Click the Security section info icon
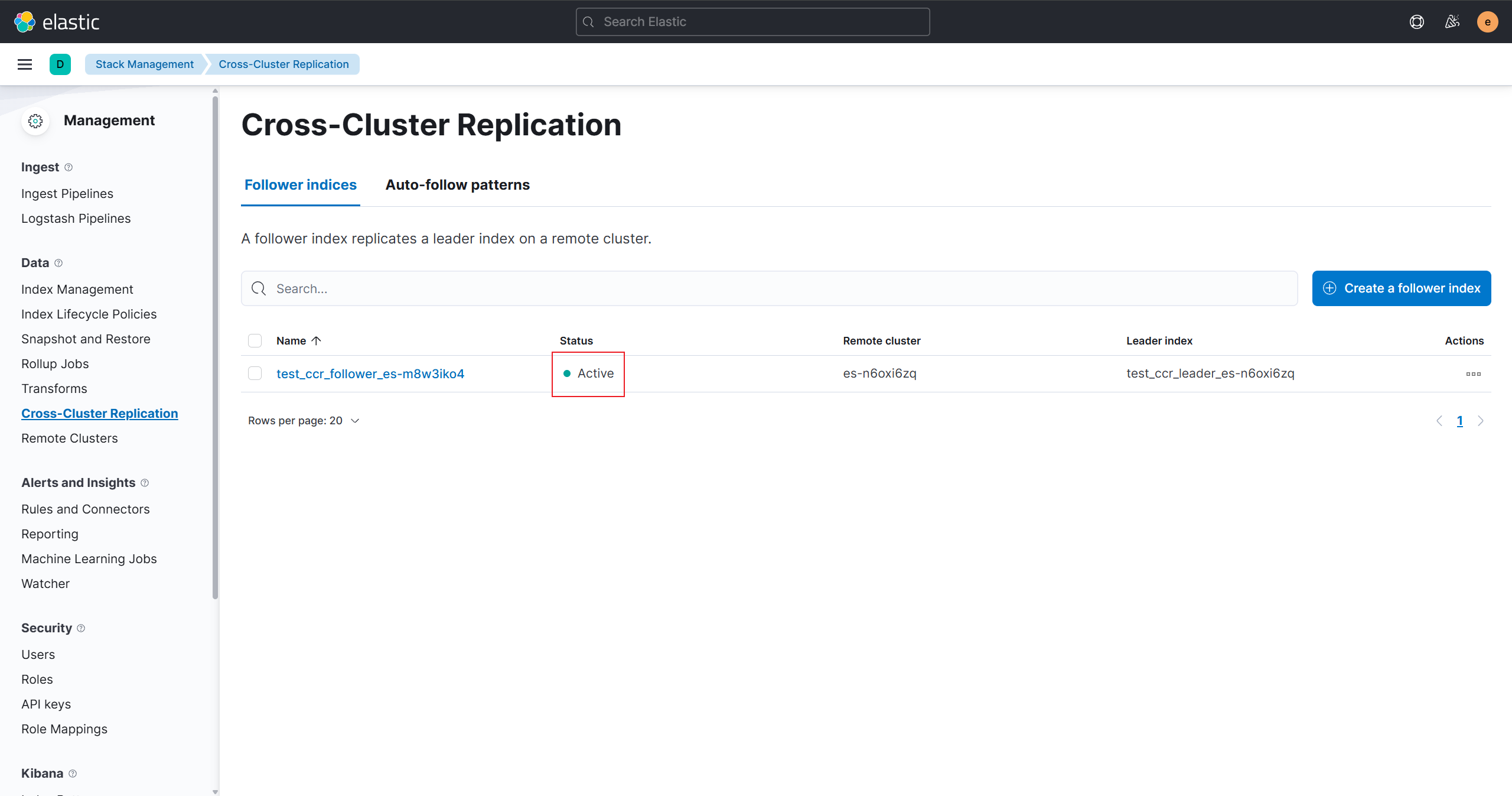 tap(81, 628)
